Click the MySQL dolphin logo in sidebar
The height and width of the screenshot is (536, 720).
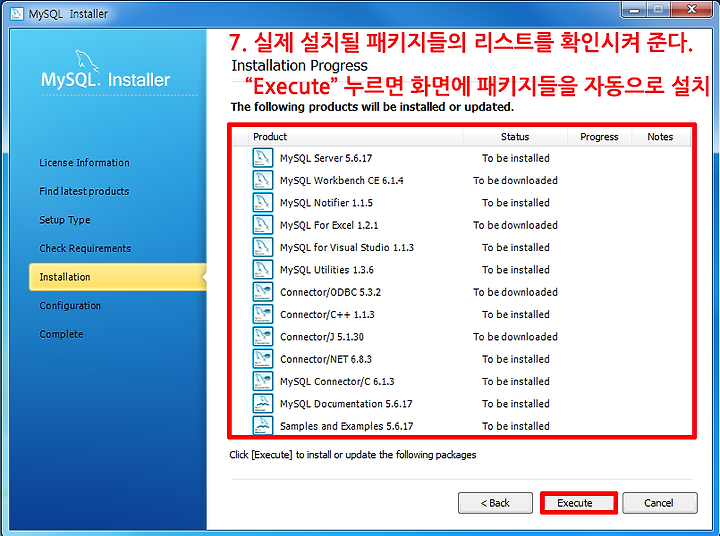[x=86, y=61]
